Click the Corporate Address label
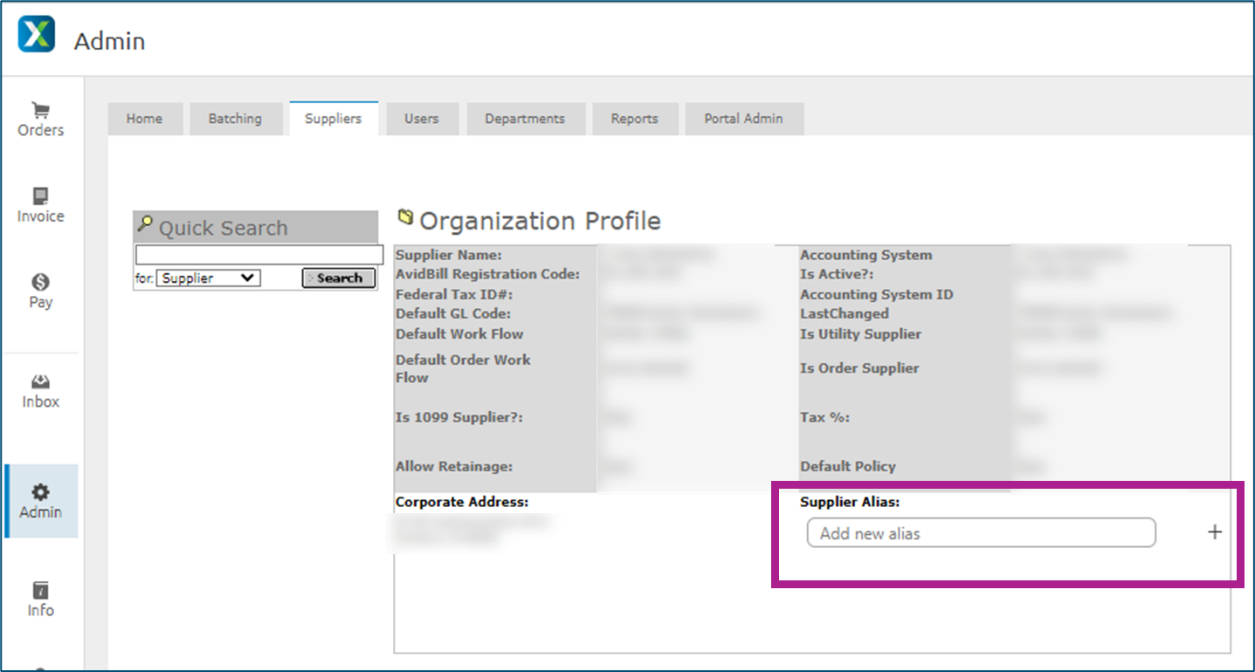Image resolution: width=1255 pixels, height=672 pixels. [x=462, y=502]
